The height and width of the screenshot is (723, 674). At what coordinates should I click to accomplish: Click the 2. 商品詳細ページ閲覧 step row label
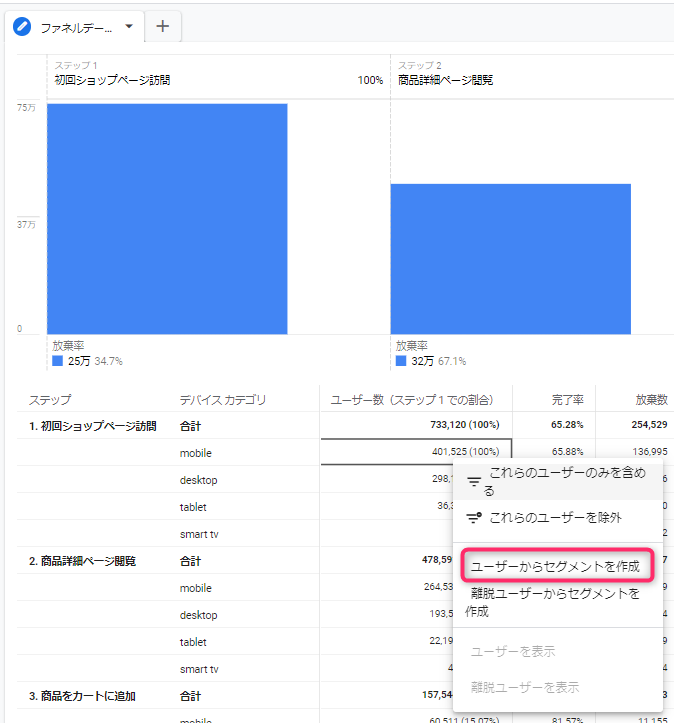[x=83, y=561]
